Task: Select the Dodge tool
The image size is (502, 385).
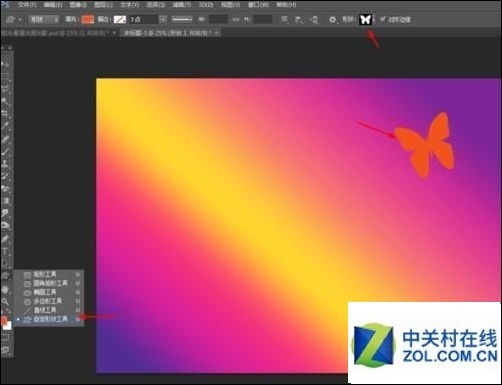Action: [x=5, y=226]
